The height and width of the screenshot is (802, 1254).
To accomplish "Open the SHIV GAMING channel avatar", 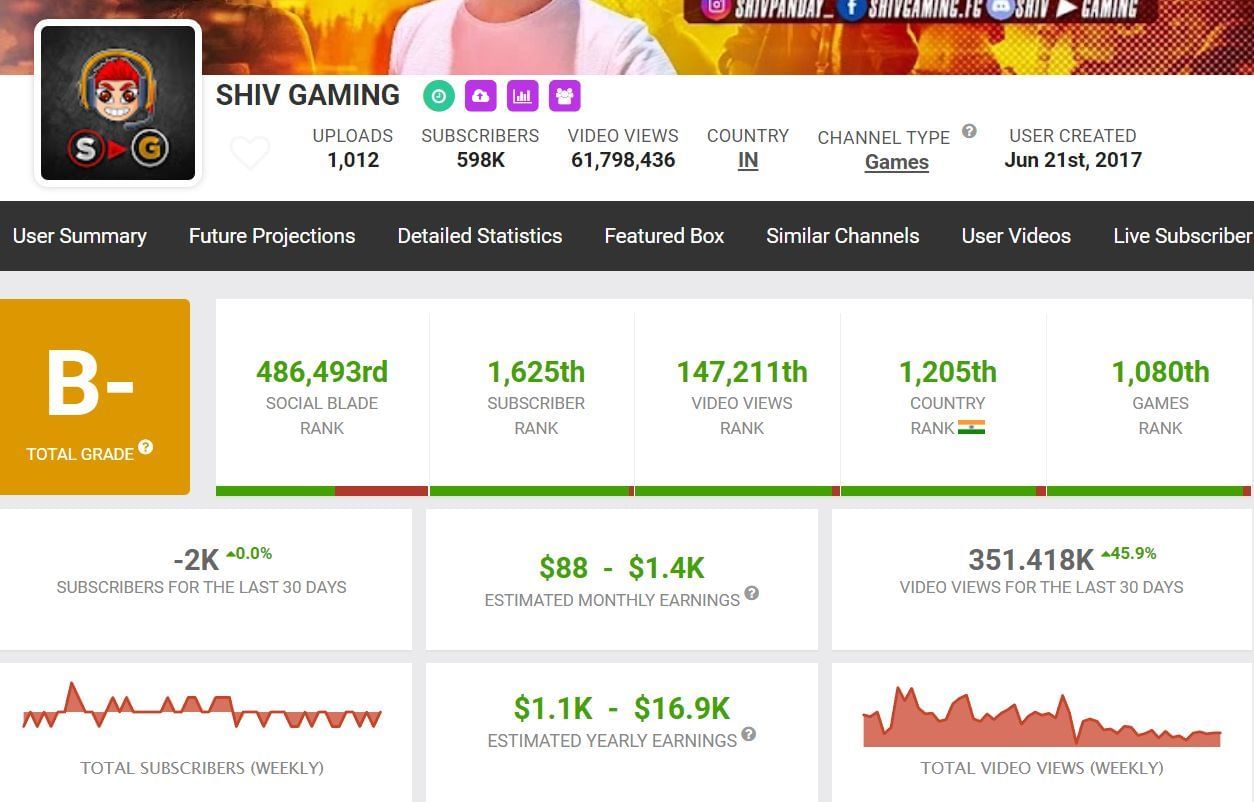I will [118, 103].
